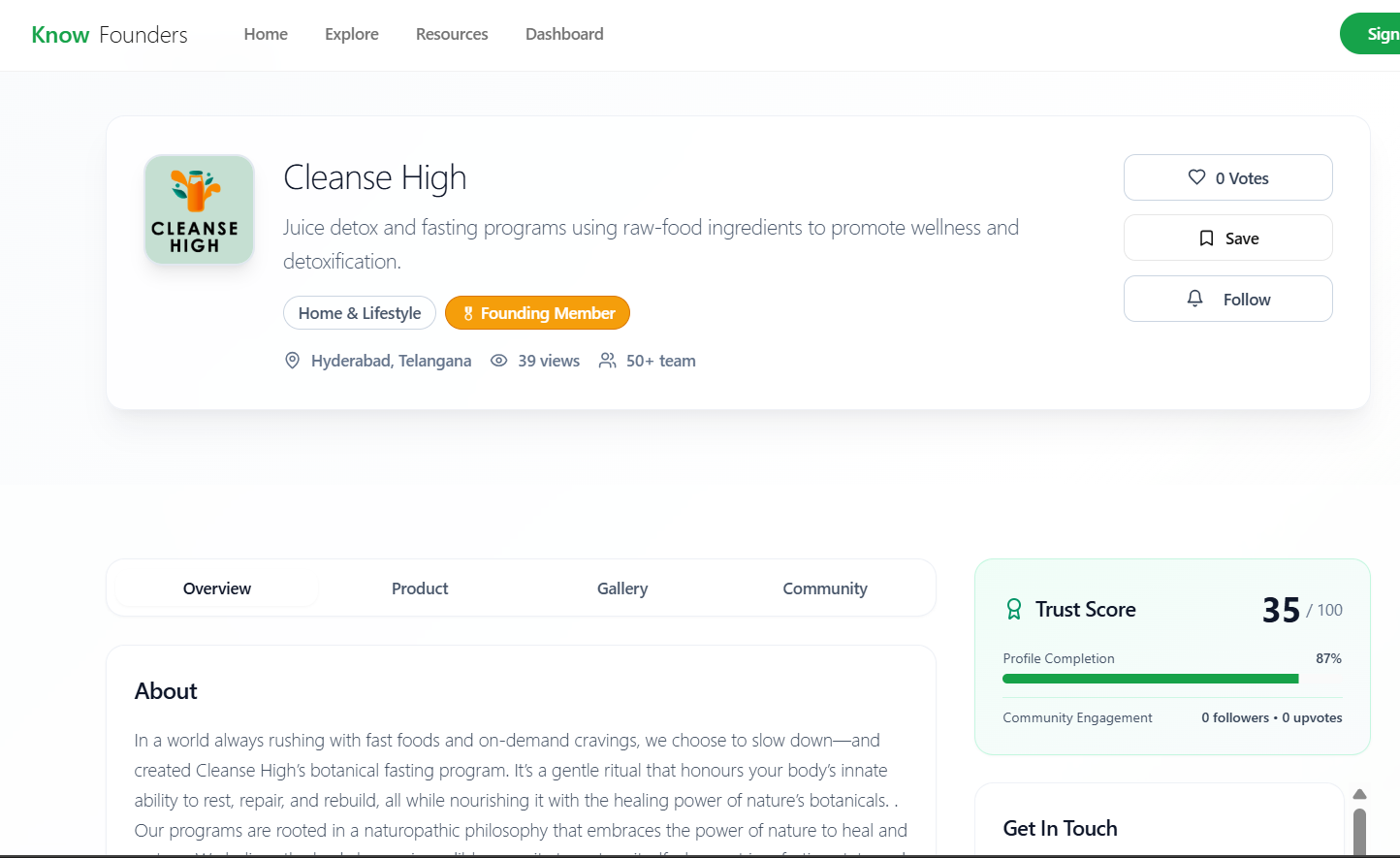Click the Profile Completion progress bar
The width and height of the screenshot is (1400, 858).
(1150, 679)
